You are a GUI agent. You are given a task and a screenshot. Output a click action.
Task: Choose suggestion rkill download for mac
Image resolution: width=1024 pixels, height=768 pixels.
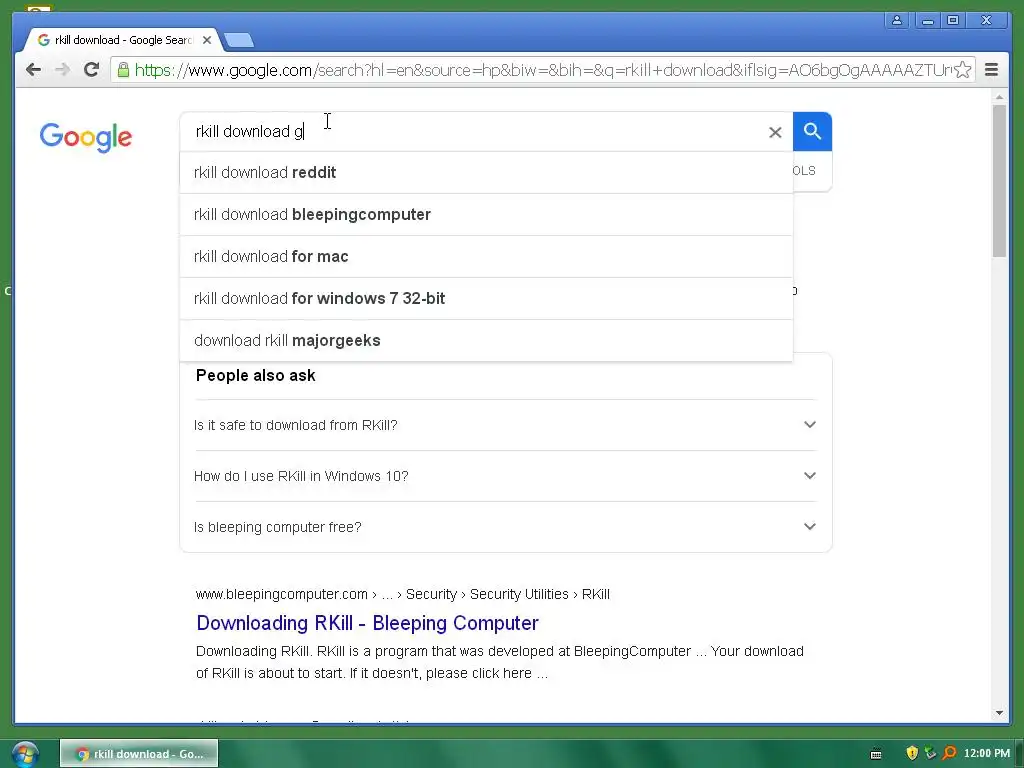487,257
